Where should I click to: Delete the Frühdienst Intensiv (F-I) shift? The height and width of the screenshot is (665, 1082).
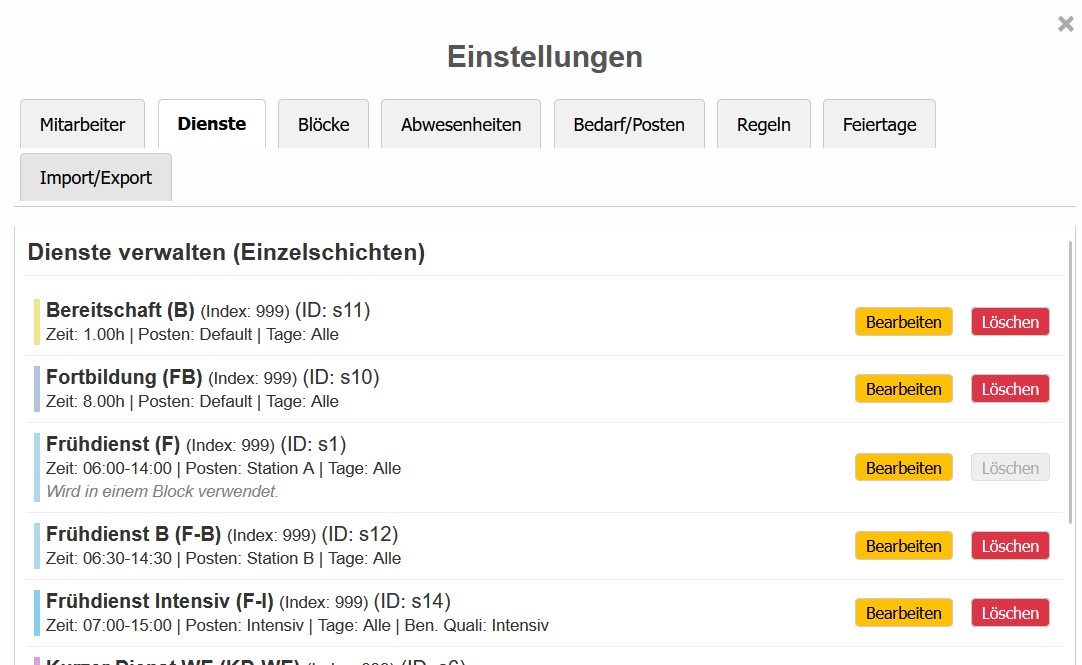1010,613
